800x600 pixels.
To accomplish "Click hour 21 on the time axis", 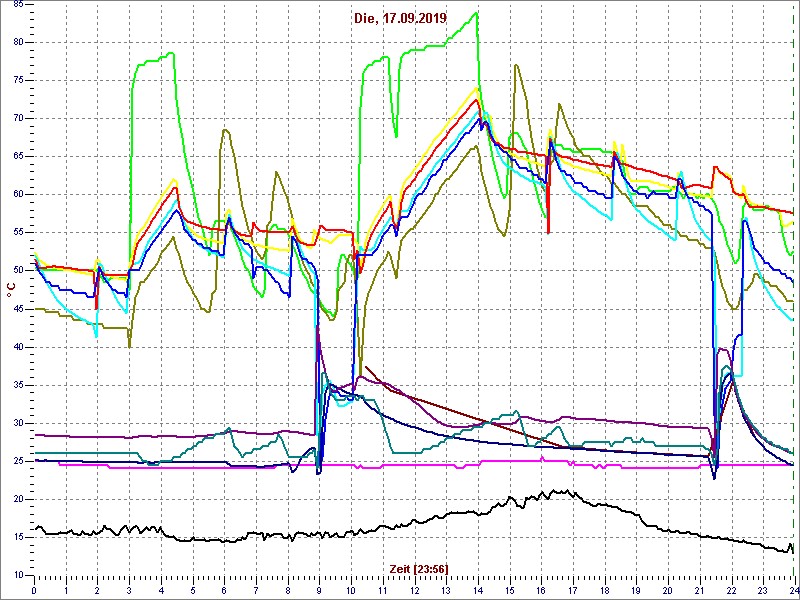I will point(698,591).
